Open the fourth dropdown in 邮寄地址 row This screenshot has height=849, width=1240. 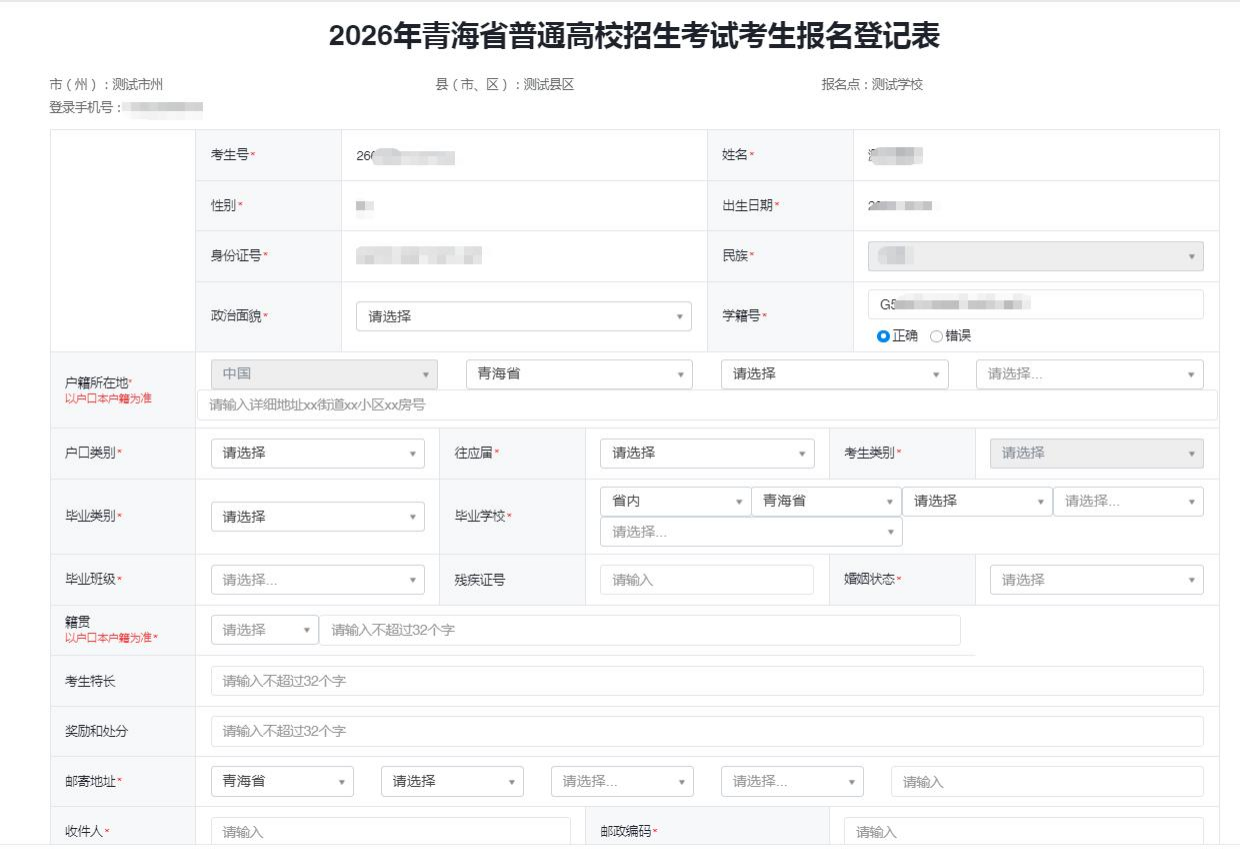[792, 781]
